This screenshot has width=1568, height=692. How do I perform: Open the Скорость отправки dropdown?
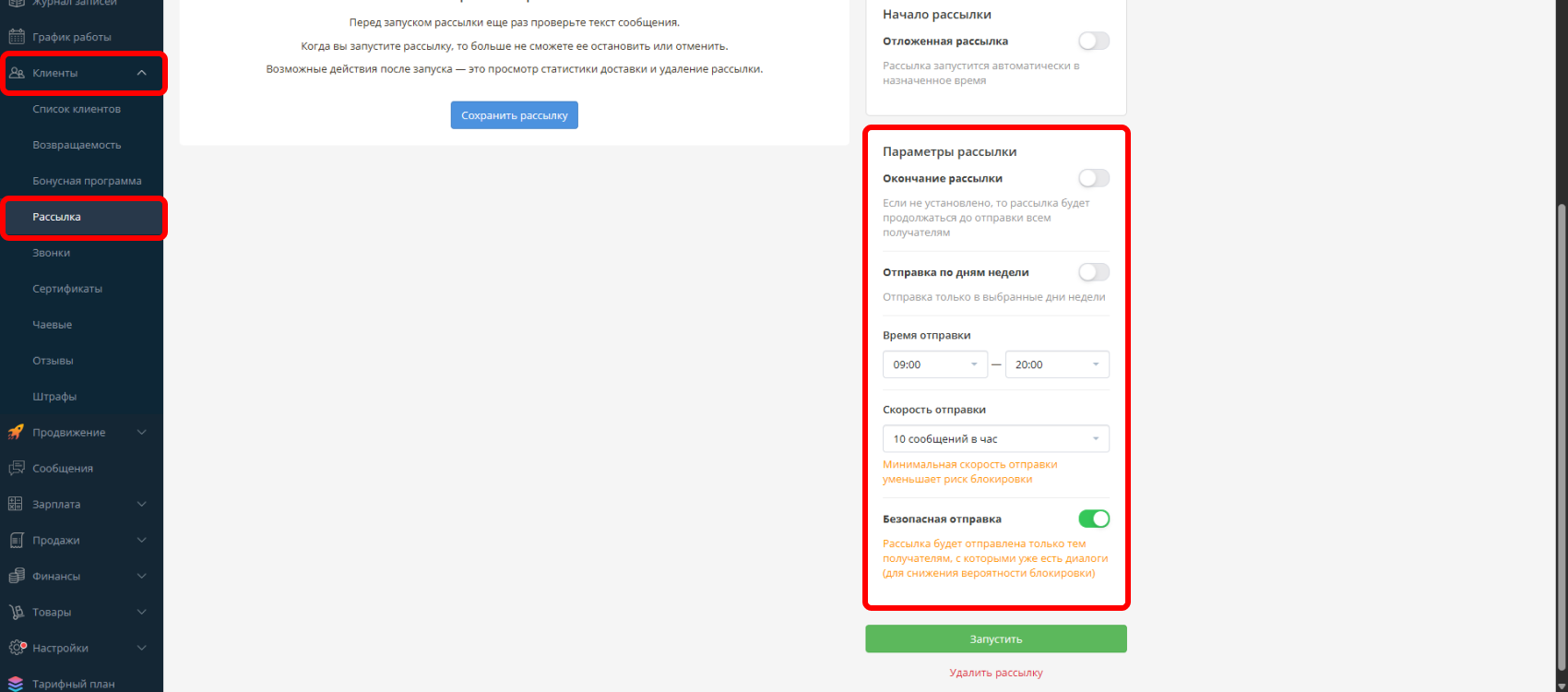[x=995, y=439]
